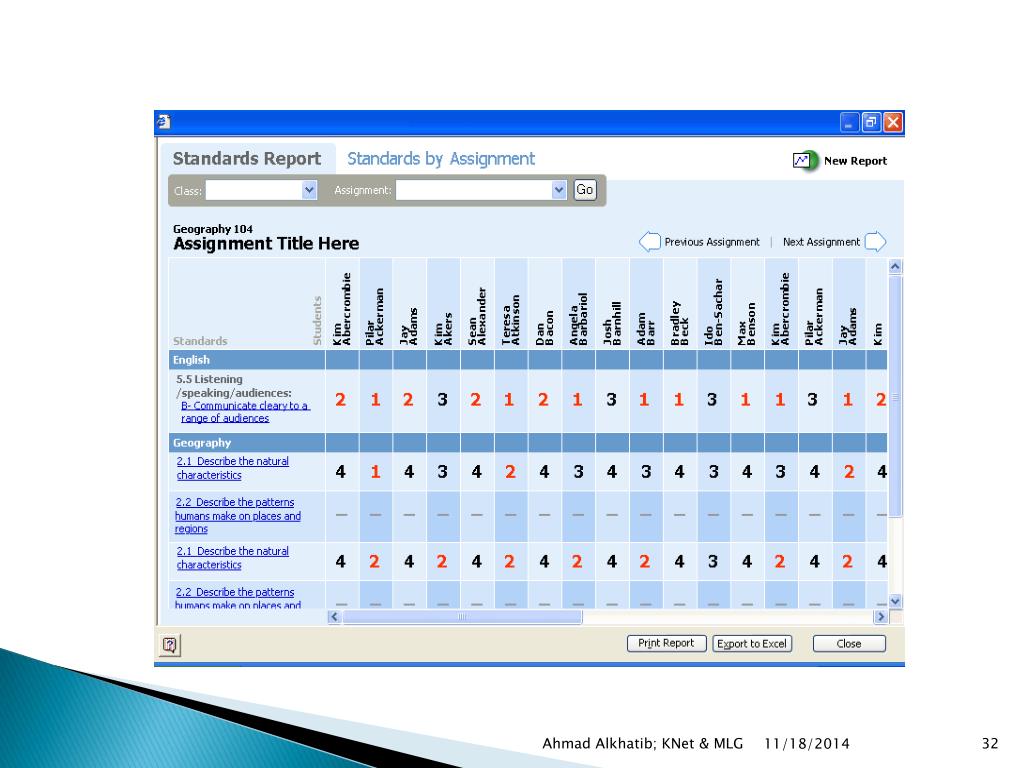Click the Adam Barr column header
The height and width of the screenshot is (768, 1024).
pyautogui.click(x=646, y=304)
